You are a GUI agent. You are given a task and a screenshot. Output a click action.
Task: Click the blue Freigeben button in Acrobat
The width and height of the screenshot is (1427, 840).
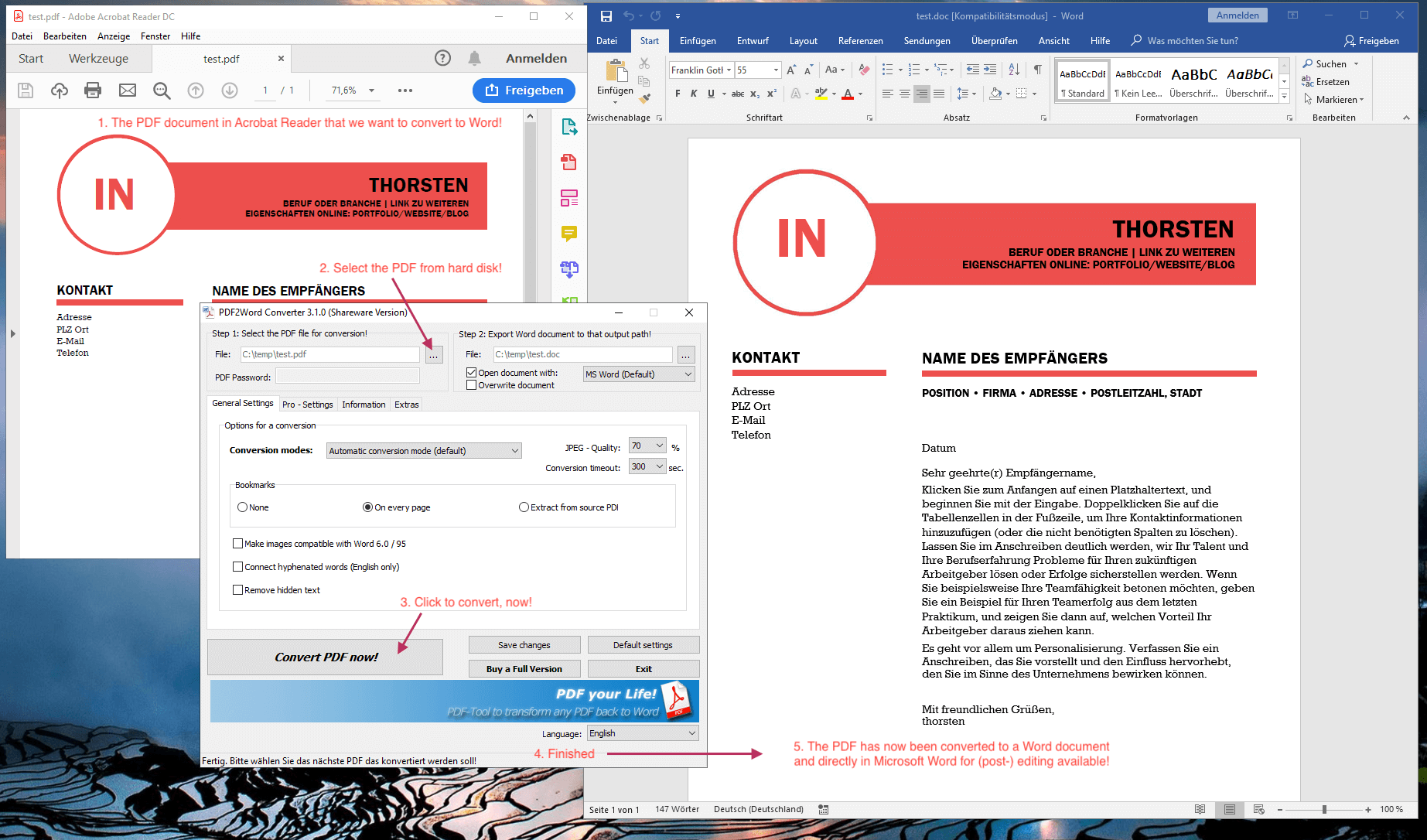[524, 90]
